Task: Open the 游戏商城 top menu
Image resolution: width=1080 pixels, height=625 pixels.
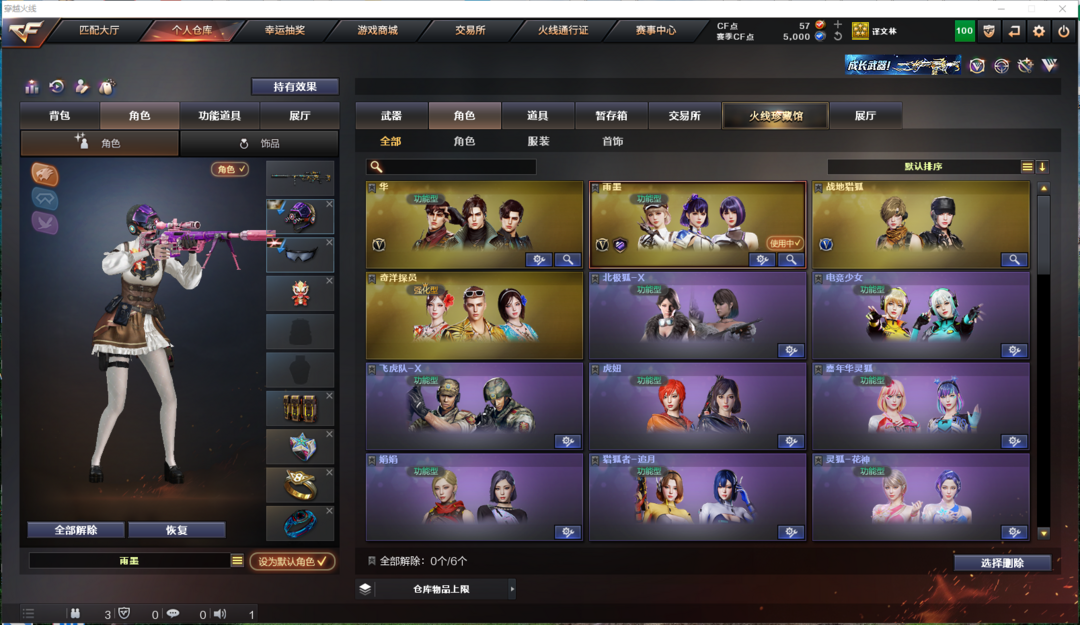Action: 377,30
